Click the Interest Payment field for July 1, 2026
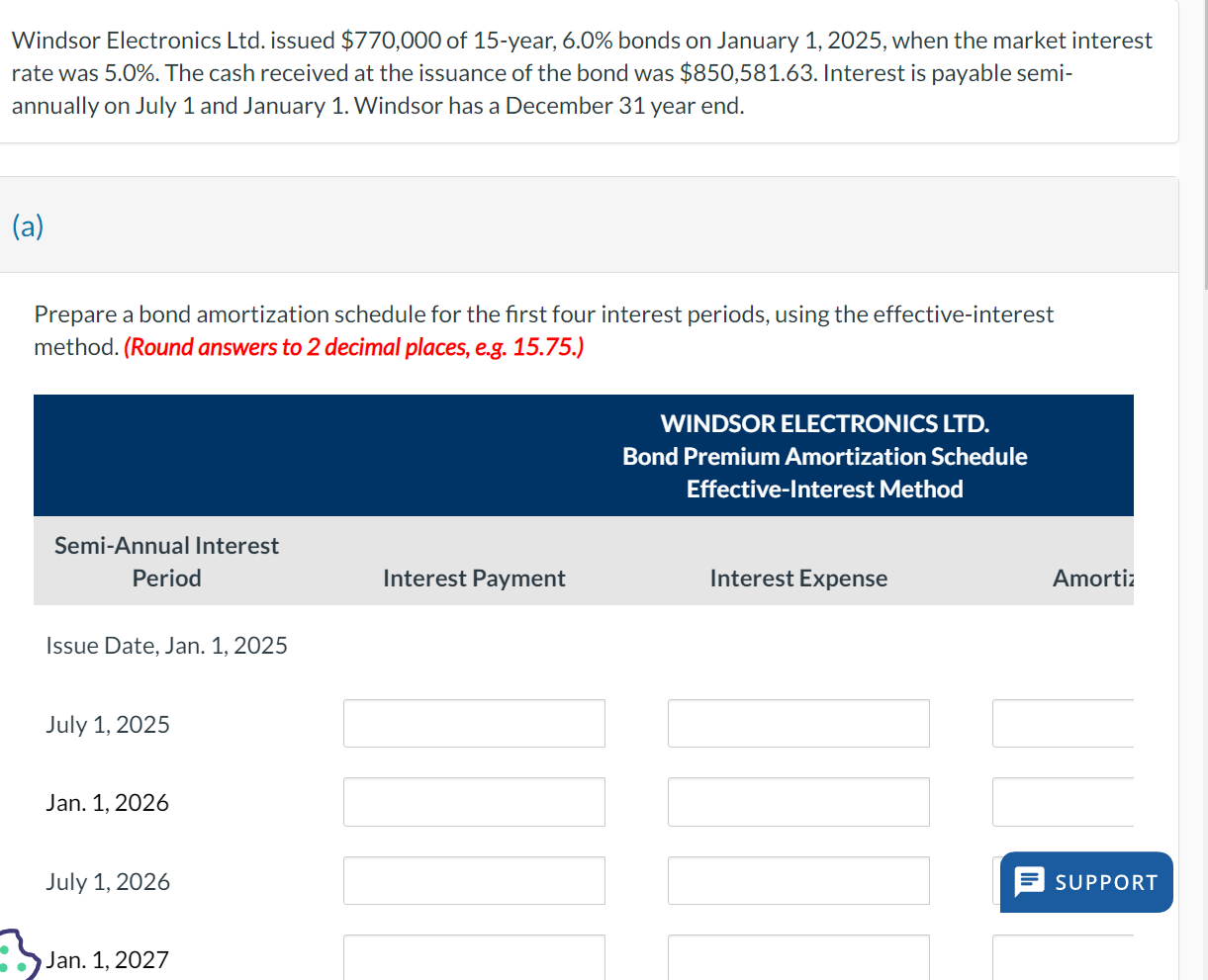1208x980 pixels. [x=474, y=880]
